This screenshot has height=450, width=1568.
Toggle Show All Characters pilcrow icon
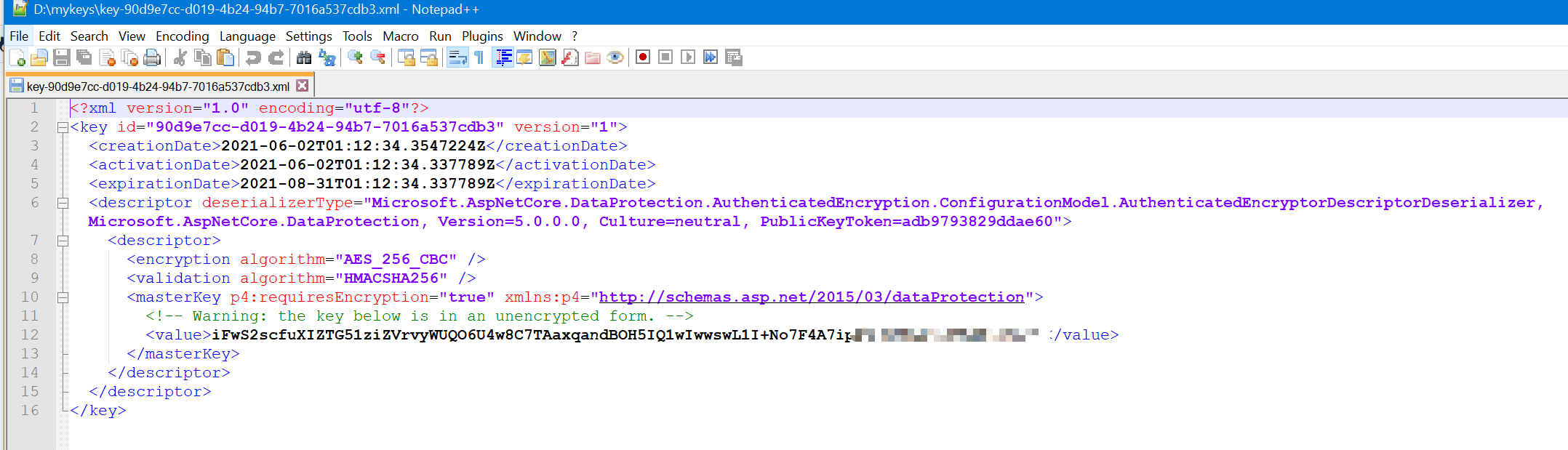[479, 57]
